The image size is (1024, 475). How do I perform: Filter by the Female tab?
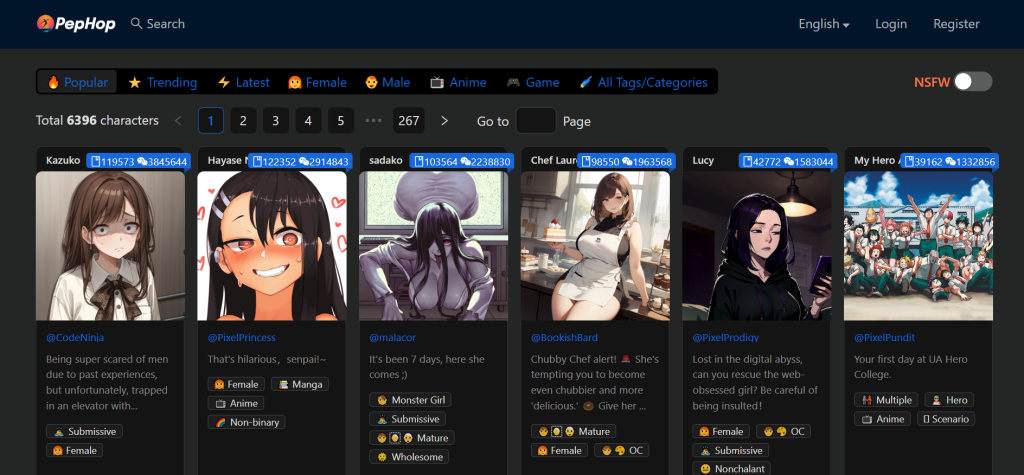317,82
